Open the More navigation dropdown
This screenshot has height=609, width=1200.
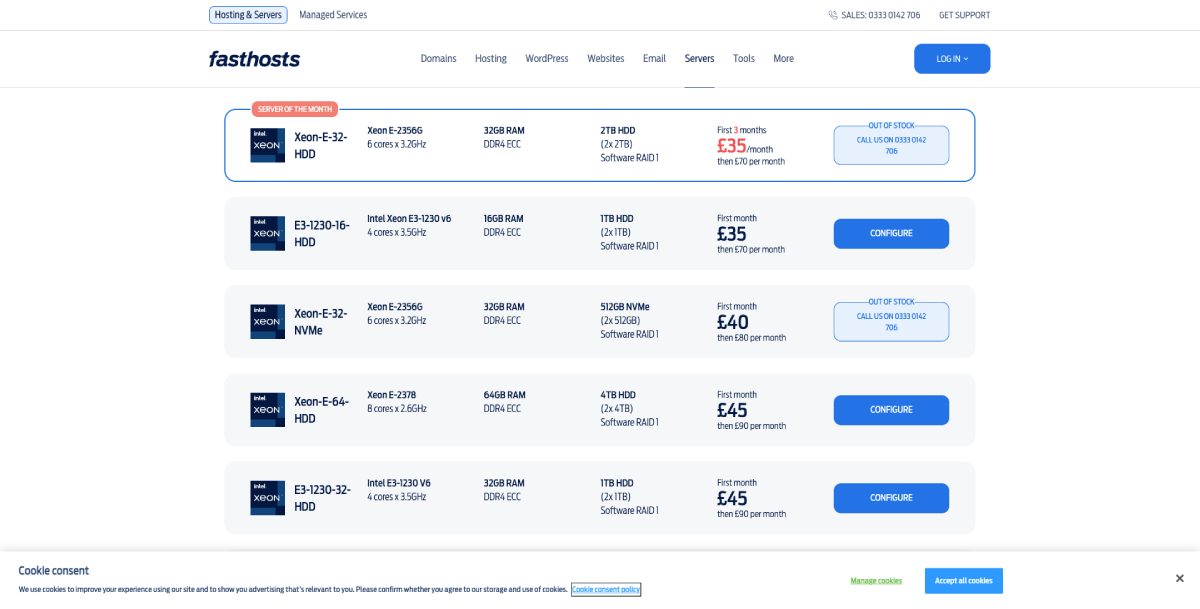(x=783, y=58)
